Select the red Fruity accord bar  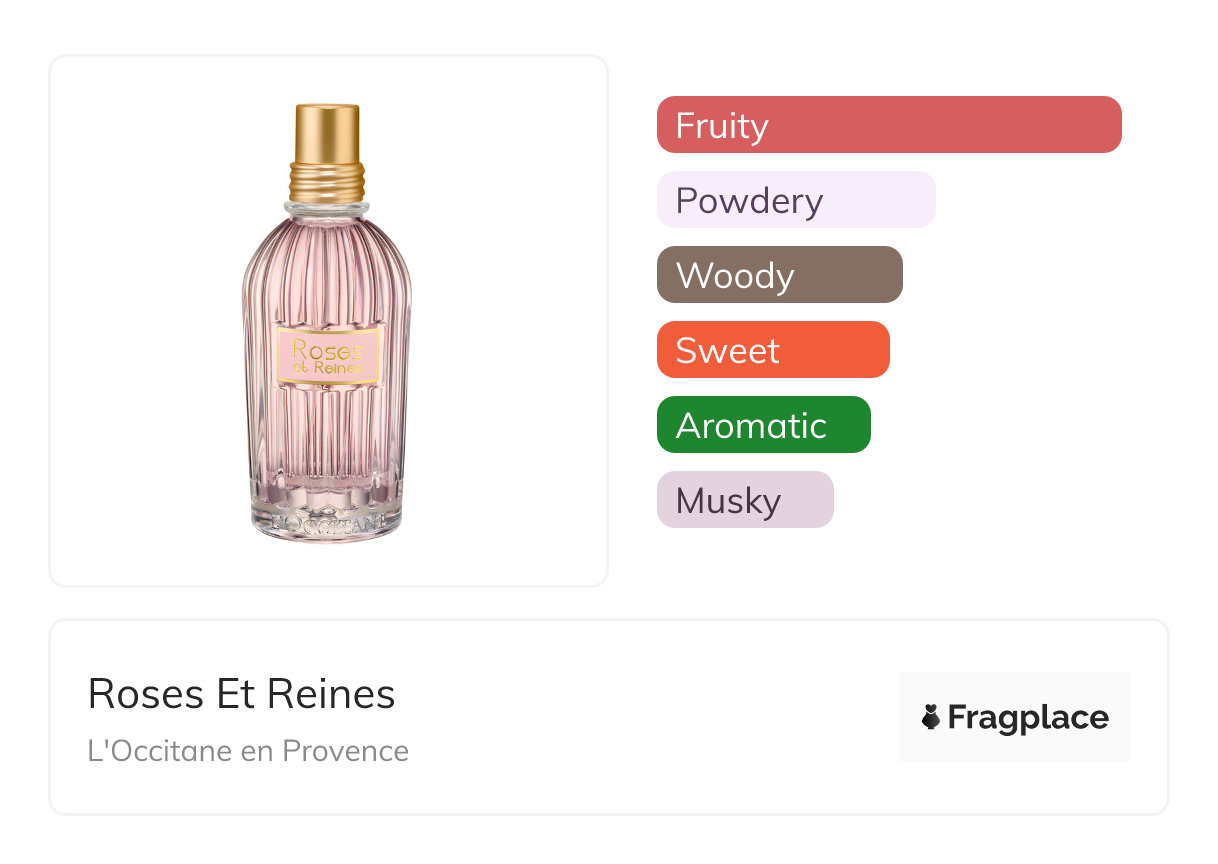888,125
